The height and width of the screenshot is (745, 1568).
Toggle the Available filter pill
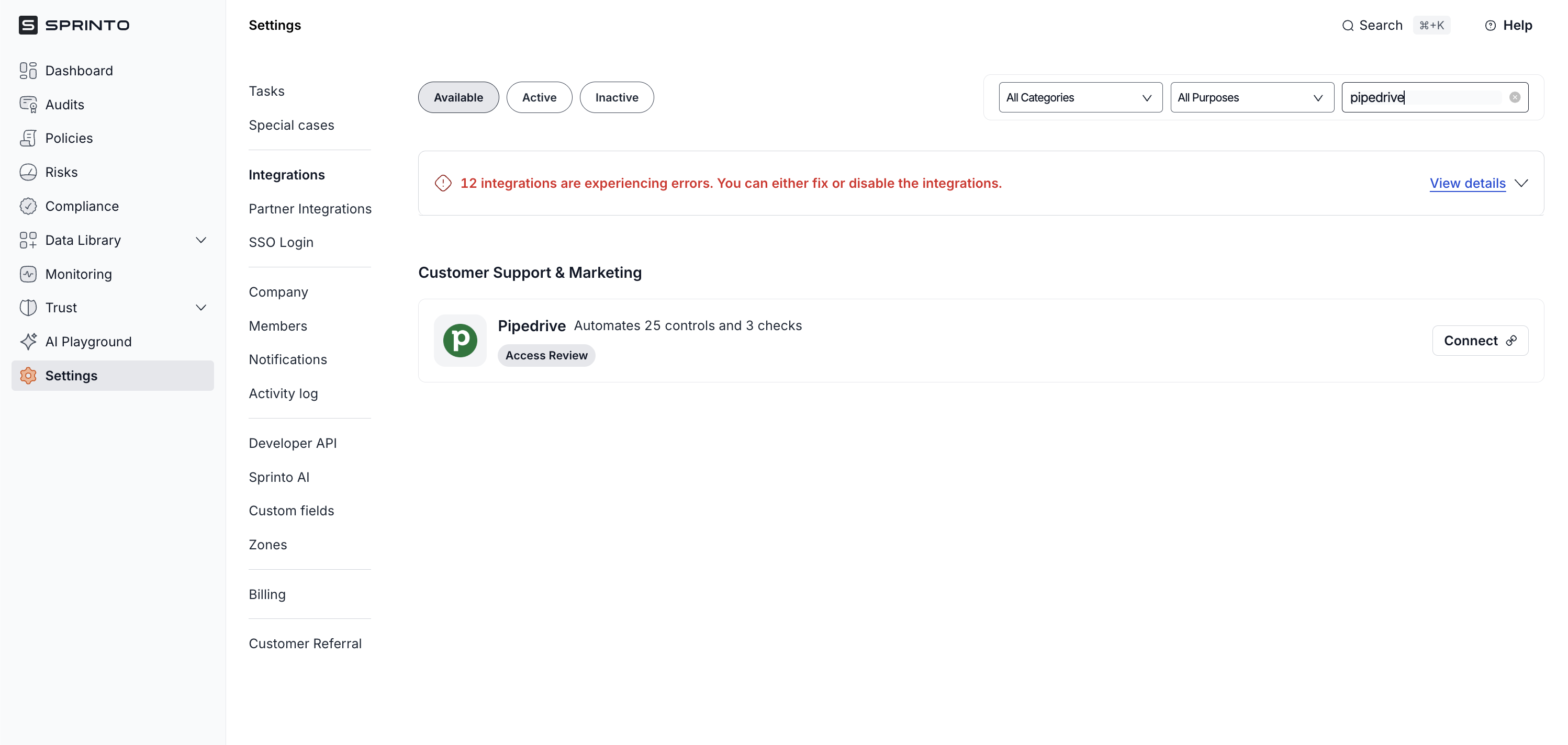pyautogui.click(x=458, y=97)
